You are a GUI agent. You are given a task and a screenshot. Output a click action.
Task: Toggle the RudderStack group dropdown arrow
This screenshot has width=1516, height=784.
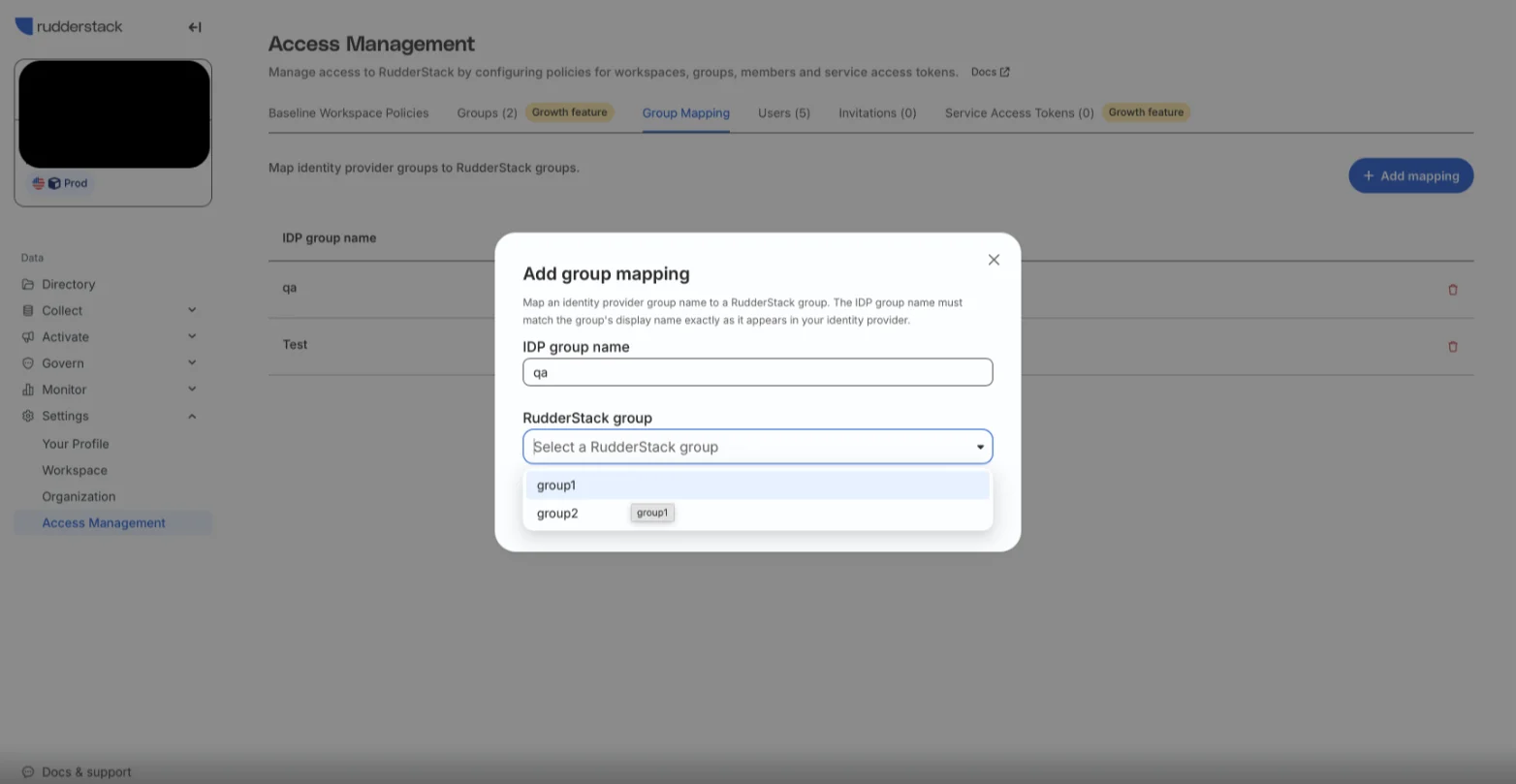[x=980, y=447]
